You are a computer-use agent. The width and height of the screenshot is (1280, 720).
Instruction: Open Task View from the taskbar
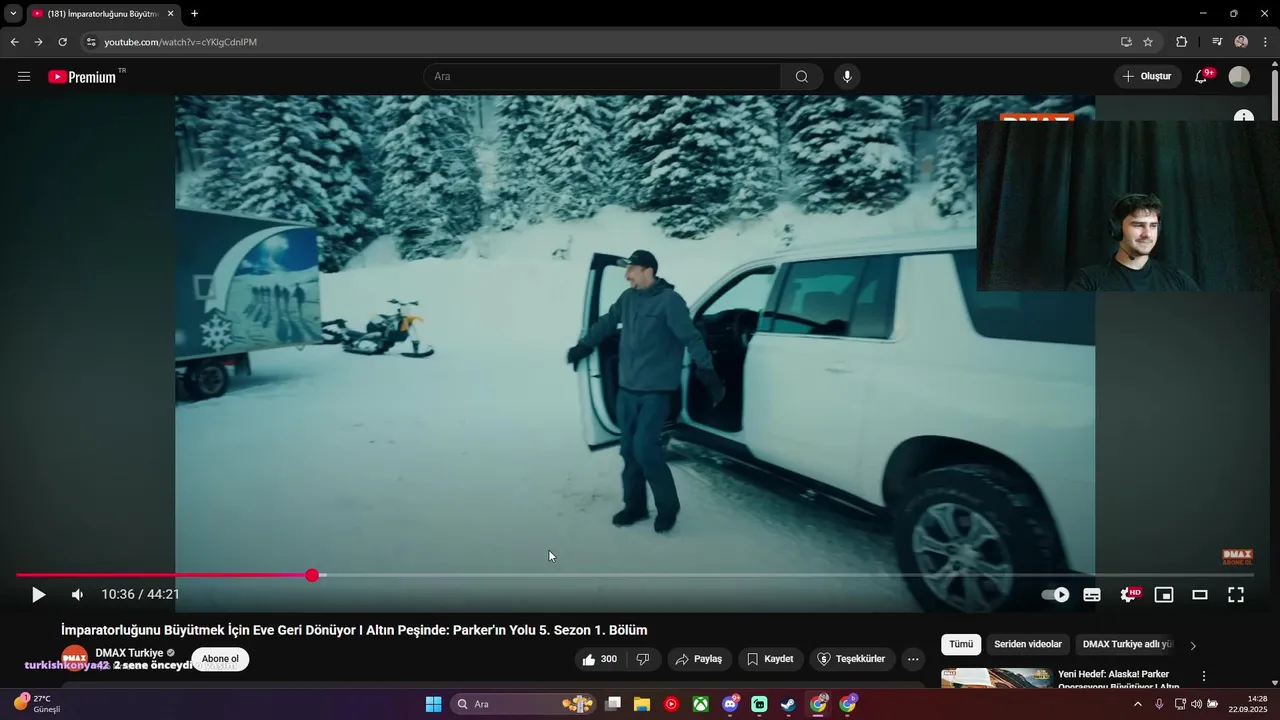[613, 704]
